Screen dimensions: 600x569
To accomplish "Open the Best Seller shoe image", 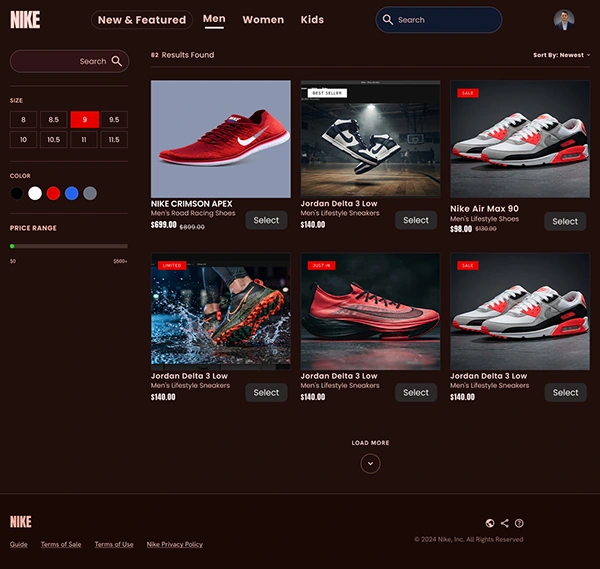I will [x=370, y=139].
